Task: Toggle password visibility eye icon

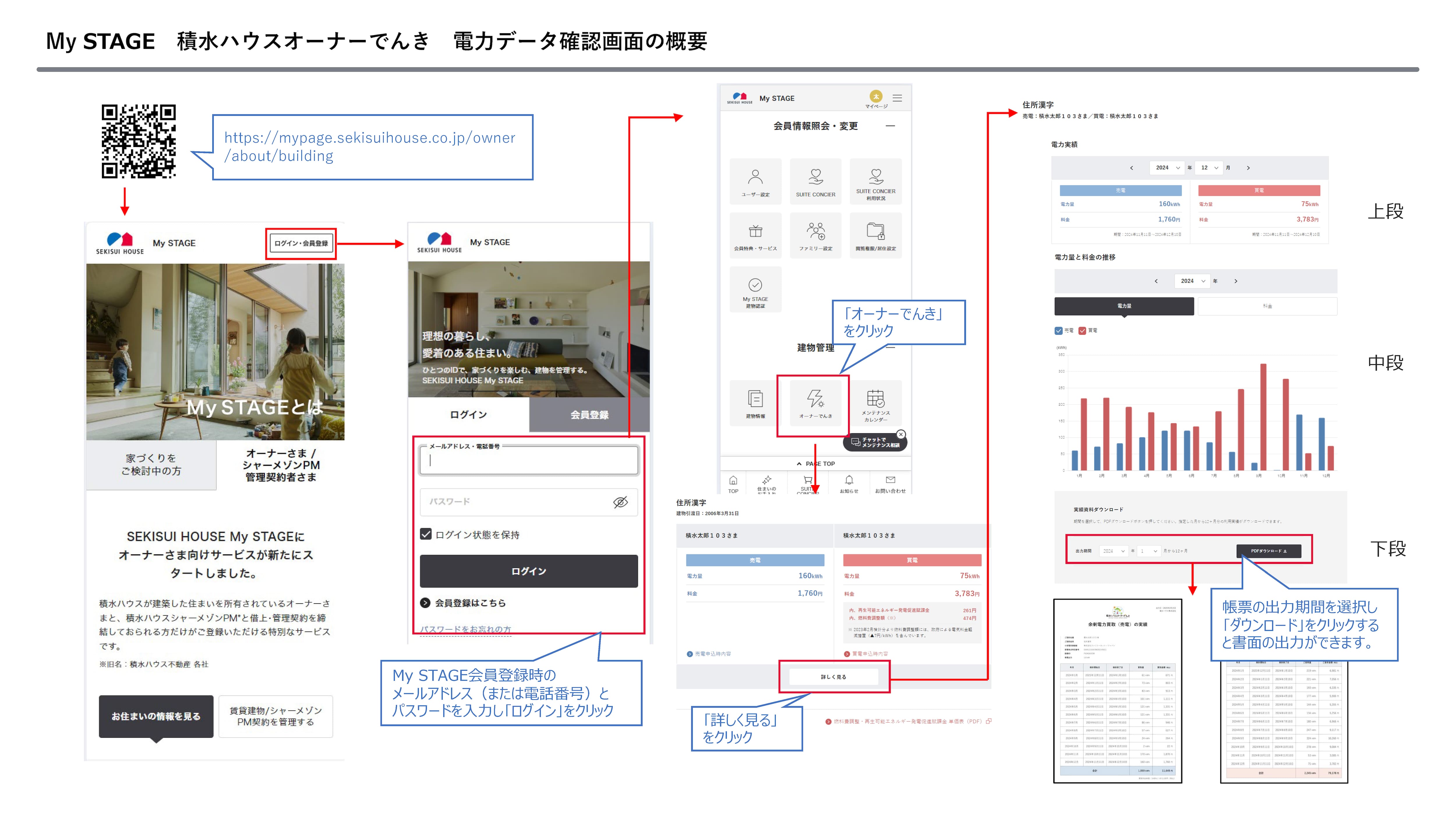Action: point(620,502)
